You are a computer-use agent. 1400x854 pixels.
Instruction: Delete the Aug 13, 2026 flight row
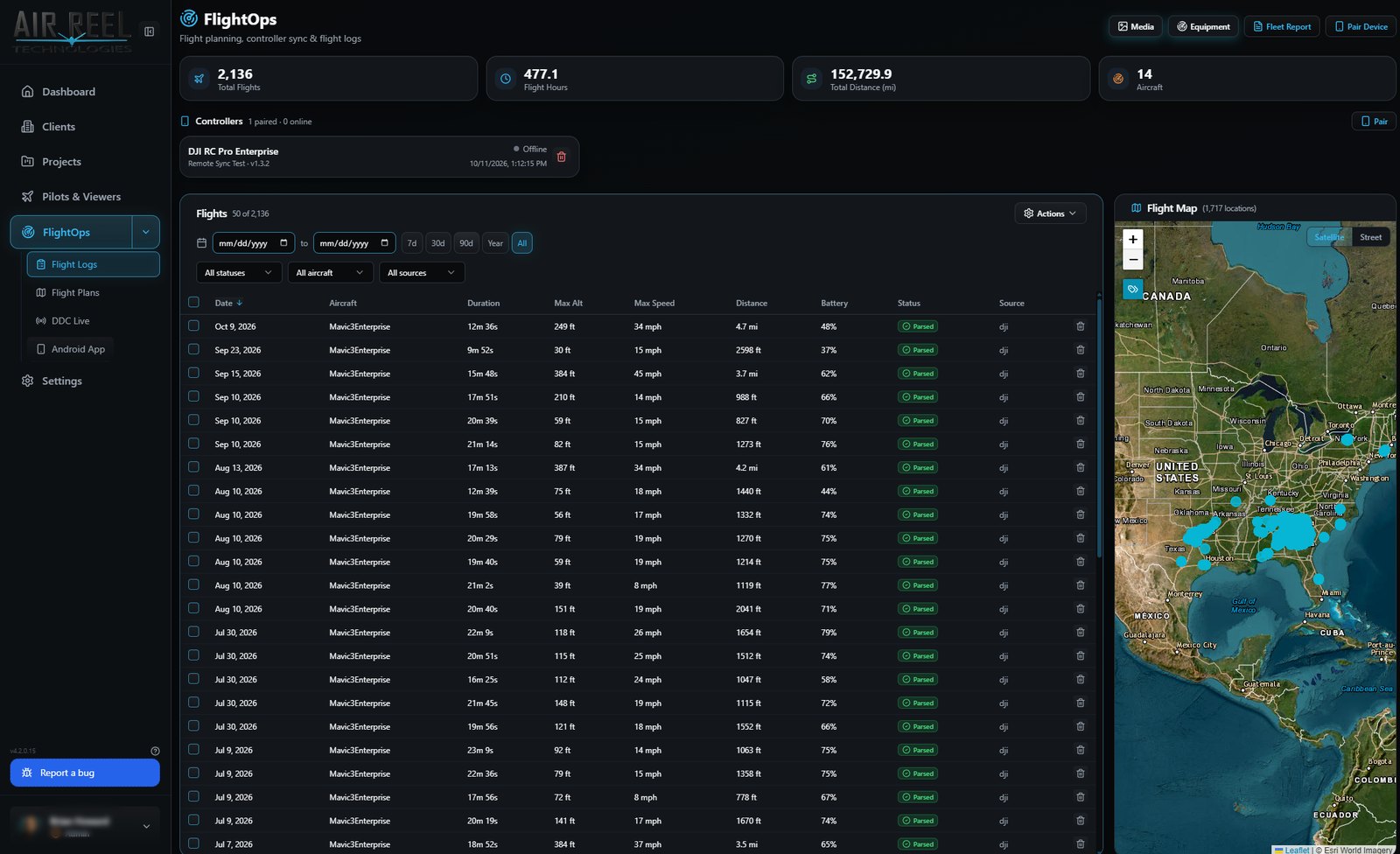pyautogui.click(x=1081, y=467)
